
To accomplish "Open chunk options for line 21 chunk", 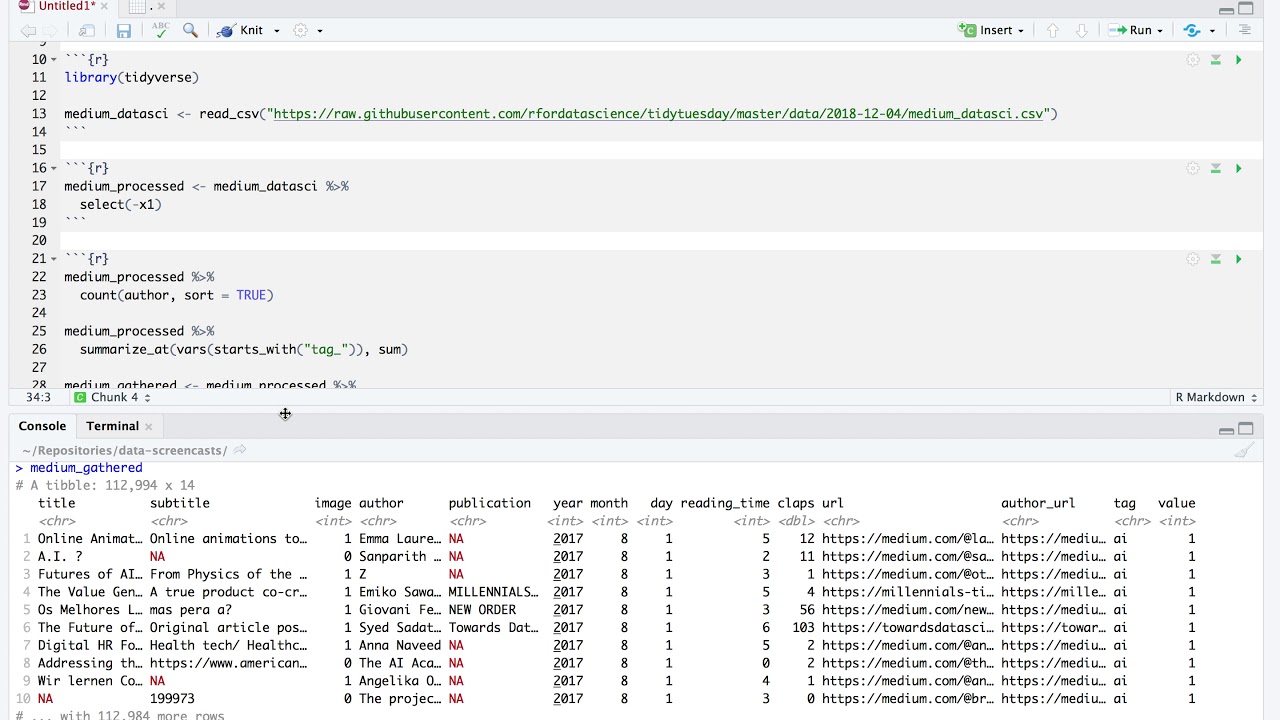I will click(x=1193, y=259).
